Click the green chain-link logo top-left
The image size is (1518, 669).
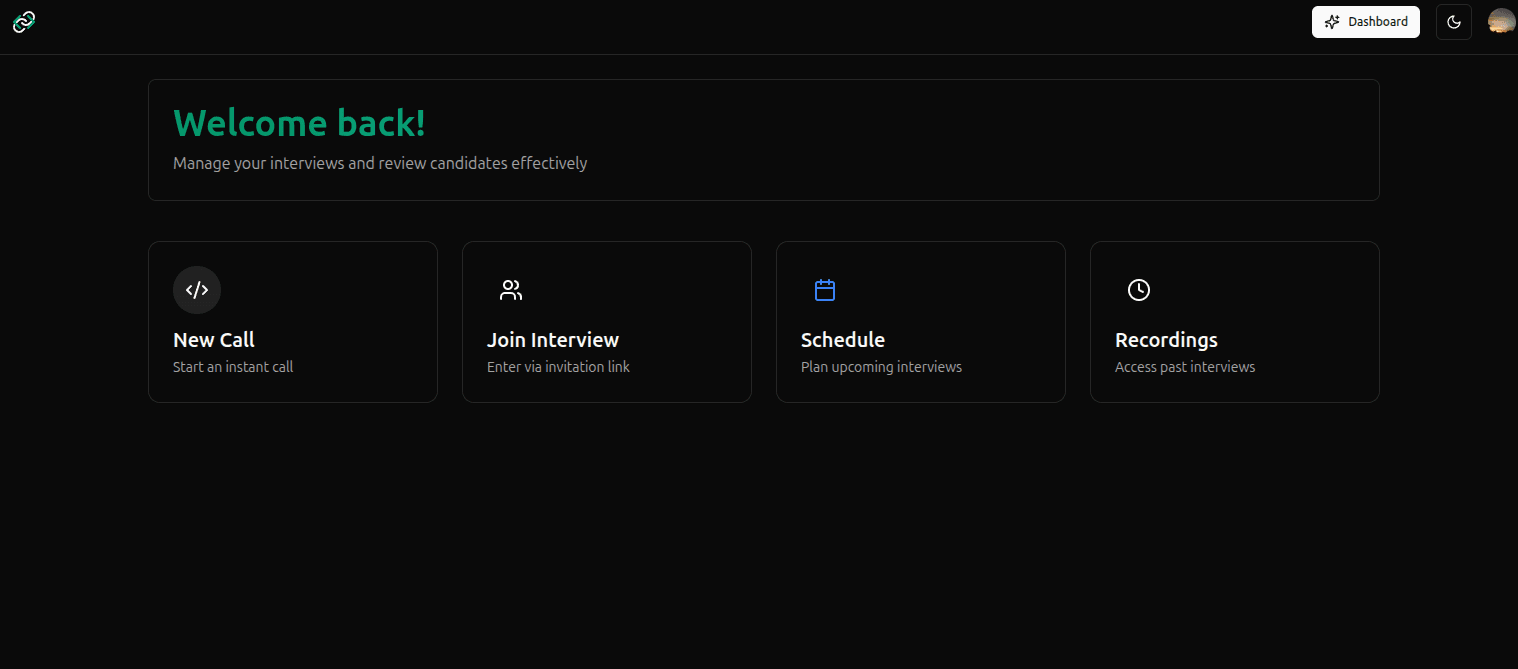tap(24, 21)
